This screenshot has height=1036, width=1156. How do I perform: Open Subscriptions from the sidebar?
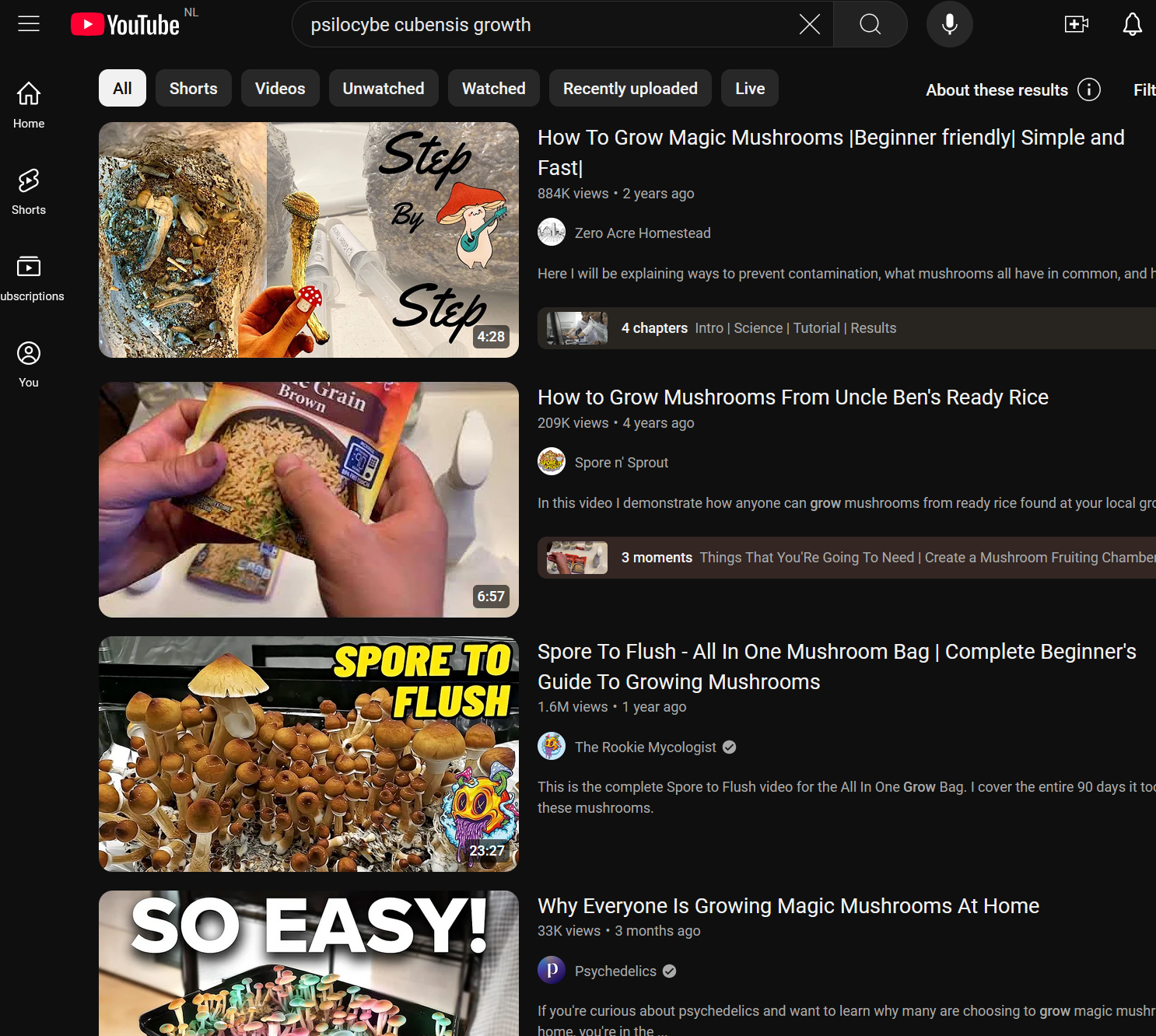point(29,278)
